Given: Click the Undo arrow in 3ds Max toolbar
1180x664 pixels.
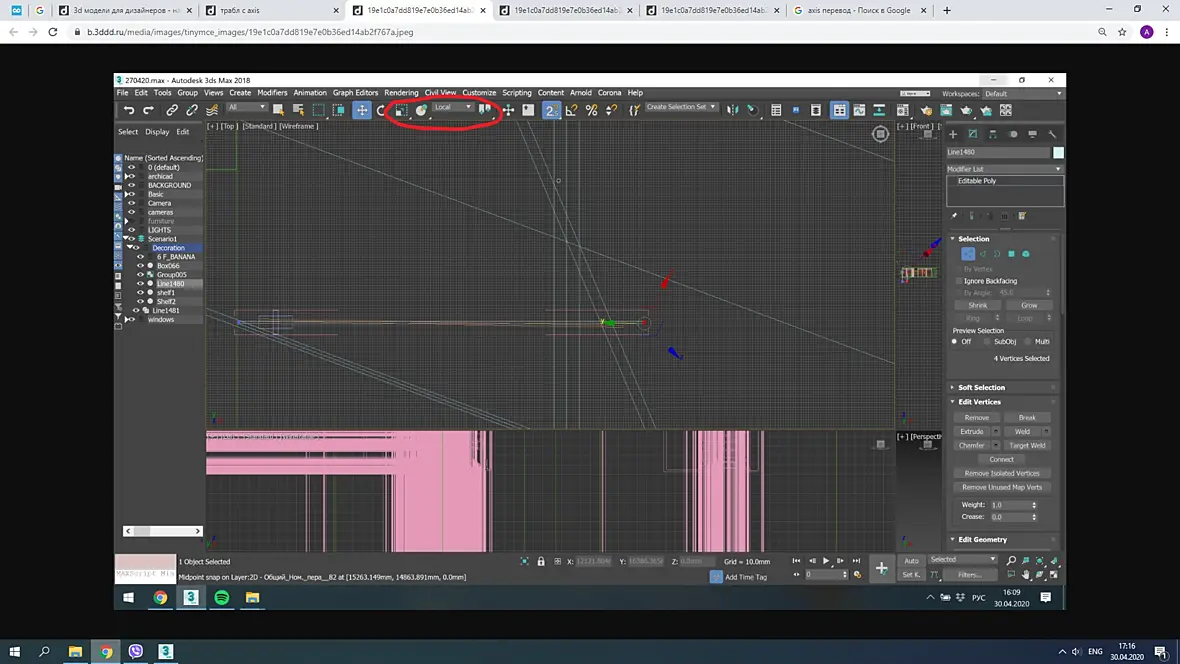Looking at the screenshot, I should (129, 111).
